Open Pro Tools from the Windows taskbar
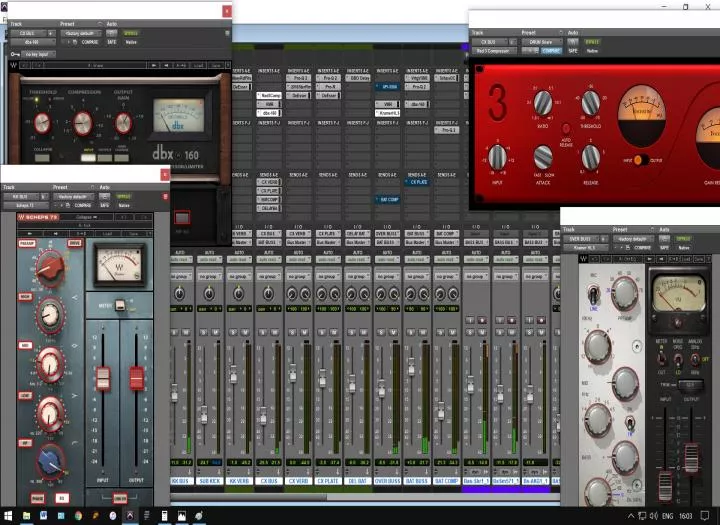The width and height of the screenshot is (720, 525). [130, 516]
